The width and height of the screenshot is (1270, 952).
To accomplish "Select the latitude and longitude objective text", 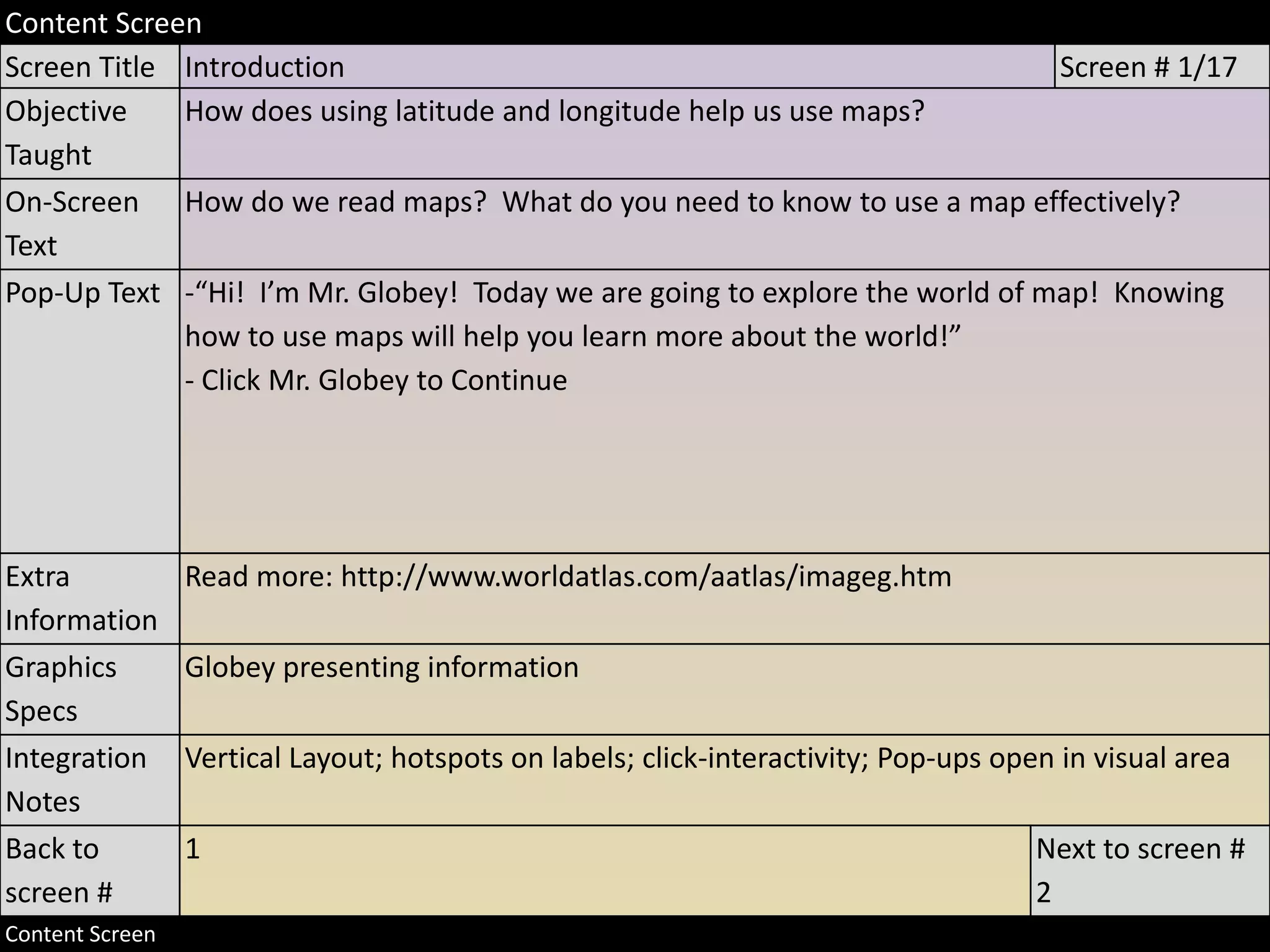I will point(554,112).
